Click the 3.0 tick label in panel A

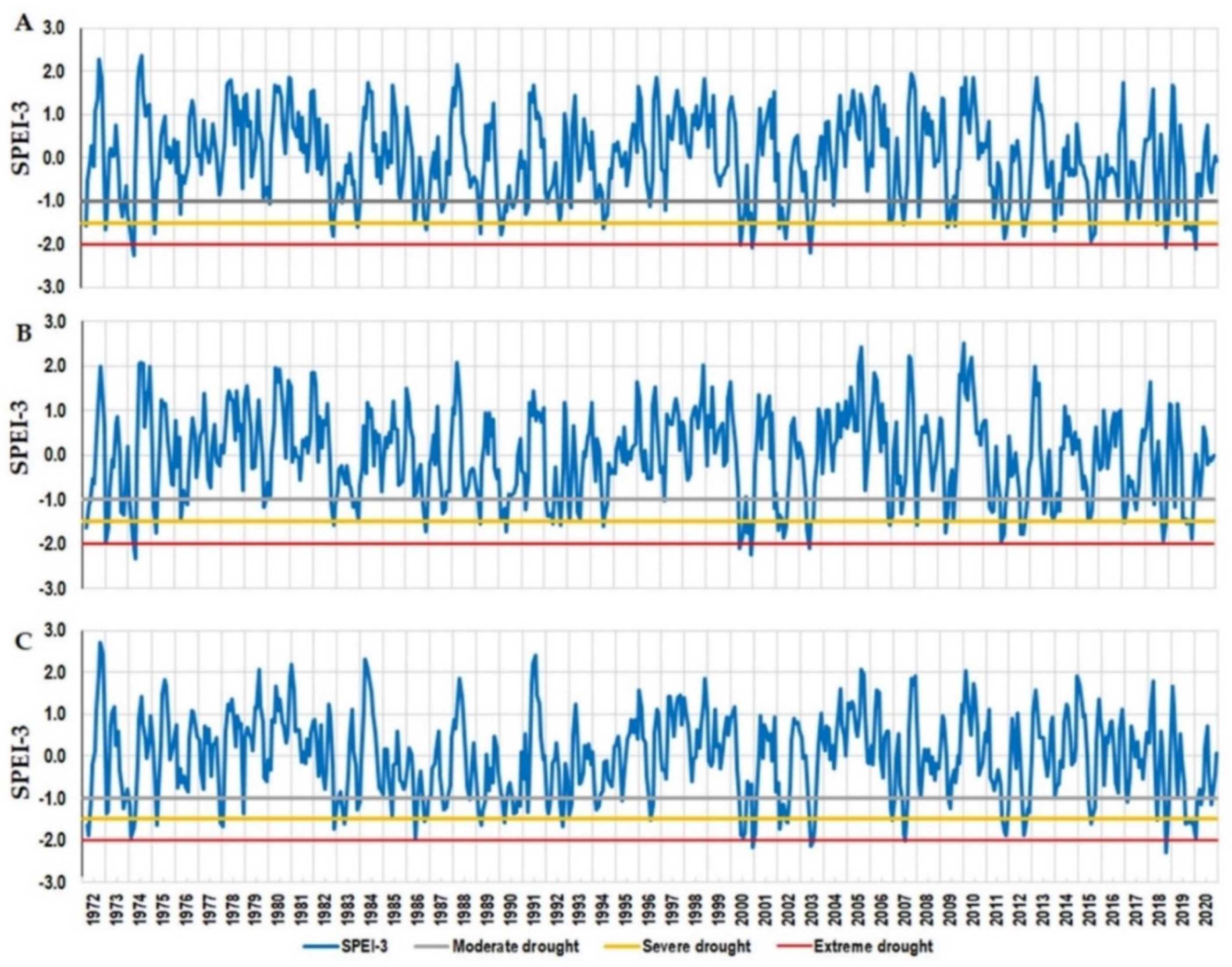[53, 28]
